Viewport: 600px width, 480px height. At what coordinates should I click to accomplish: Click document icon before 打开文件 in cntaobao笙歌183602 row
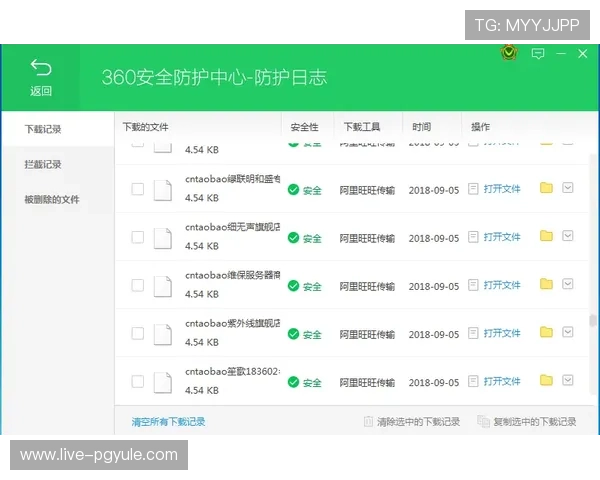click(x=473, y=381)
